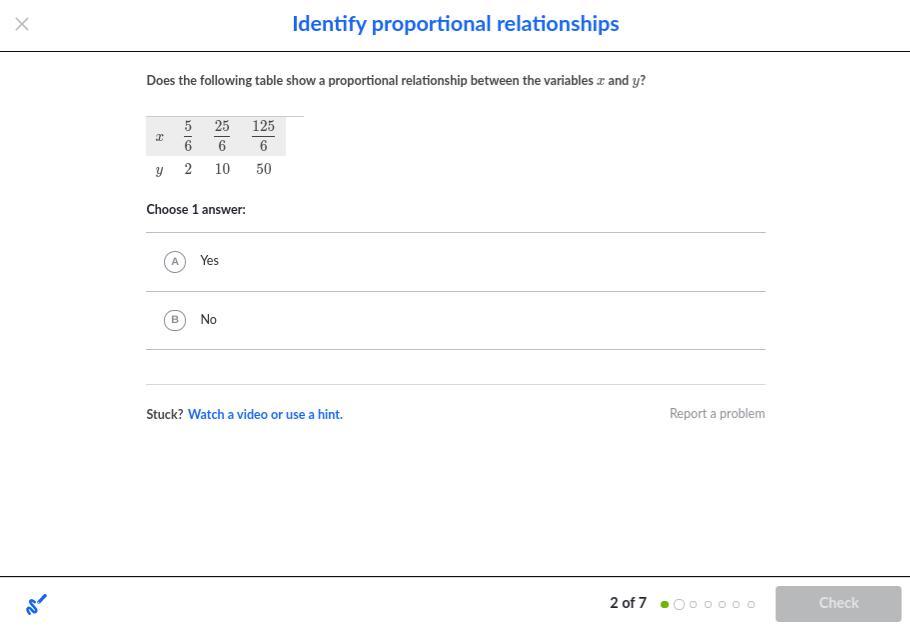Screen dimensions: 910x629
Task: Click the first green progress dot
Action: click(665, 604)
